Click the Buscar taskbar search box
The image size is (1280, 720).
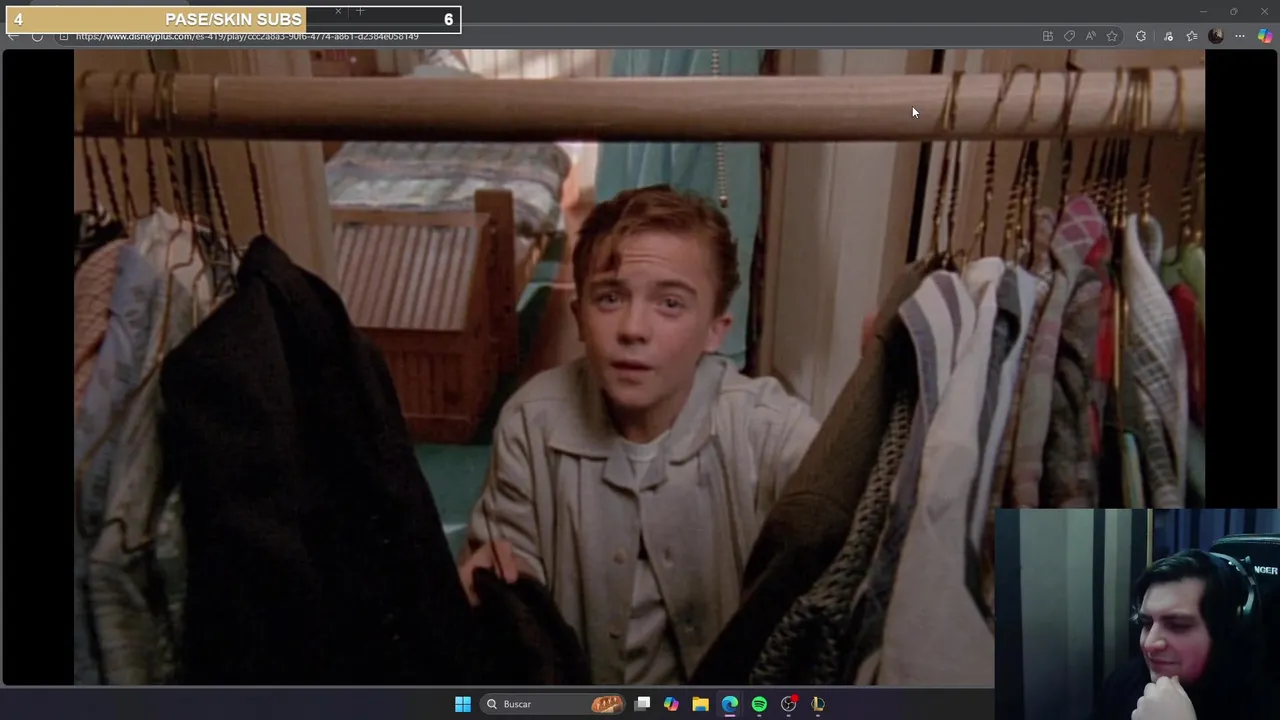552,704
